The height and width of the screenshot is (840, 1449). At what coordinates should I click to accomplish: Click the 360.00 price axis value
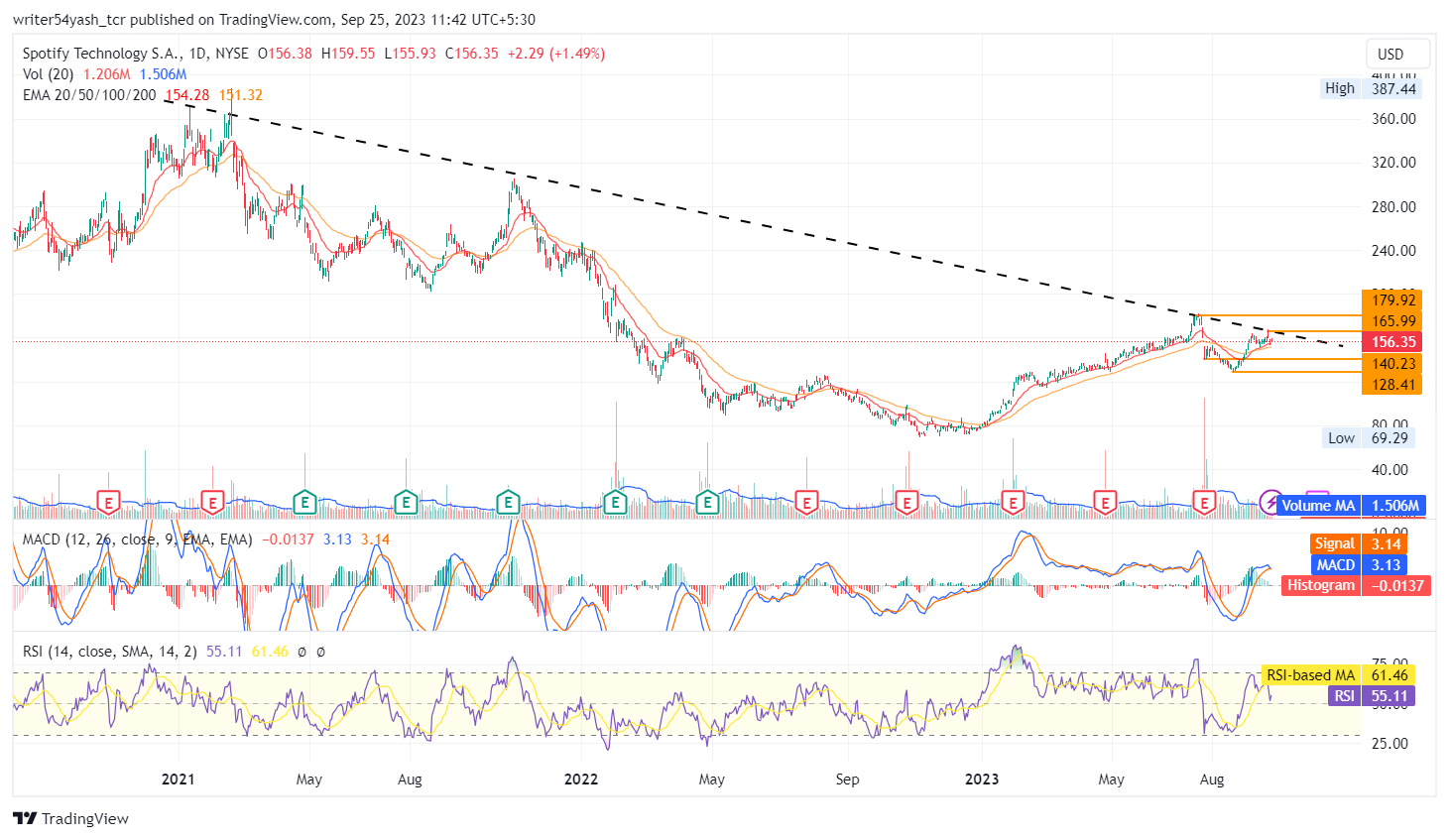[1393, 119]
